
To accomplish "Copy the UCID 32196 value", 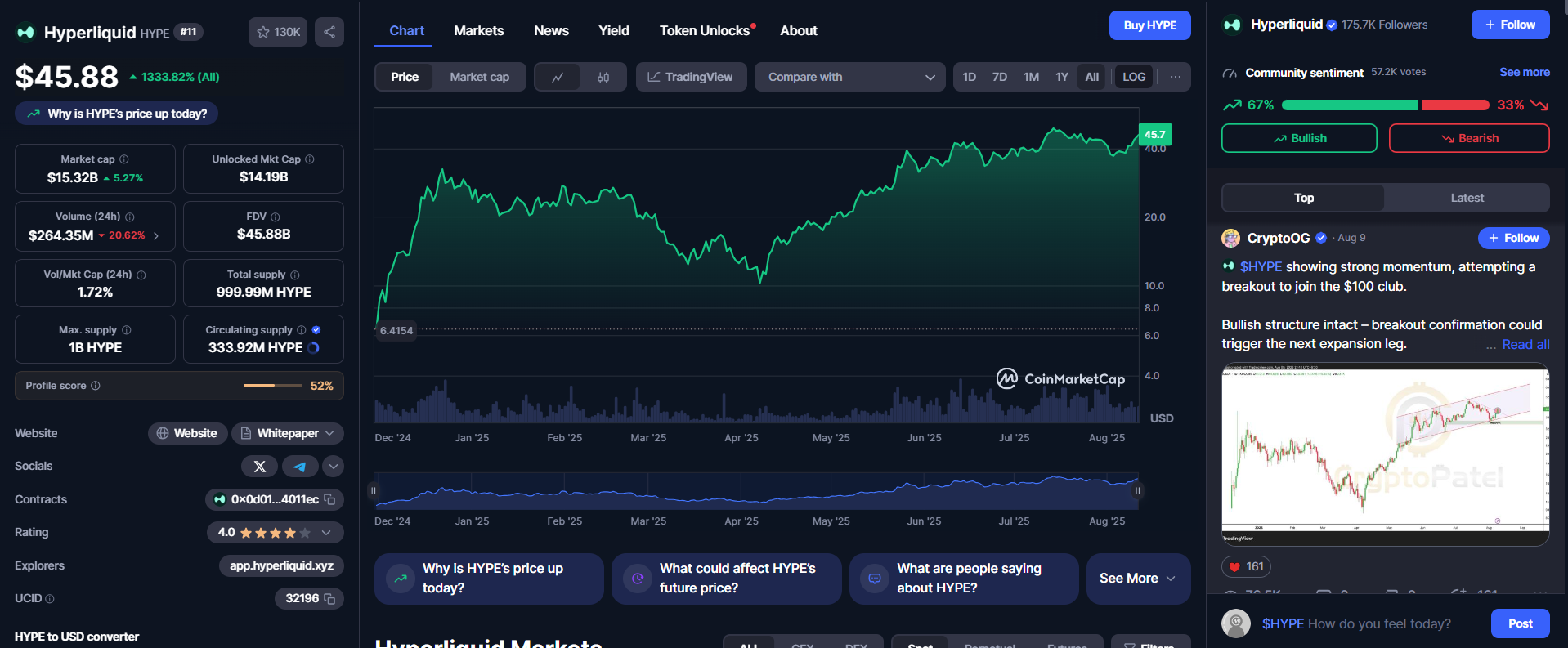I will [330, 599].
